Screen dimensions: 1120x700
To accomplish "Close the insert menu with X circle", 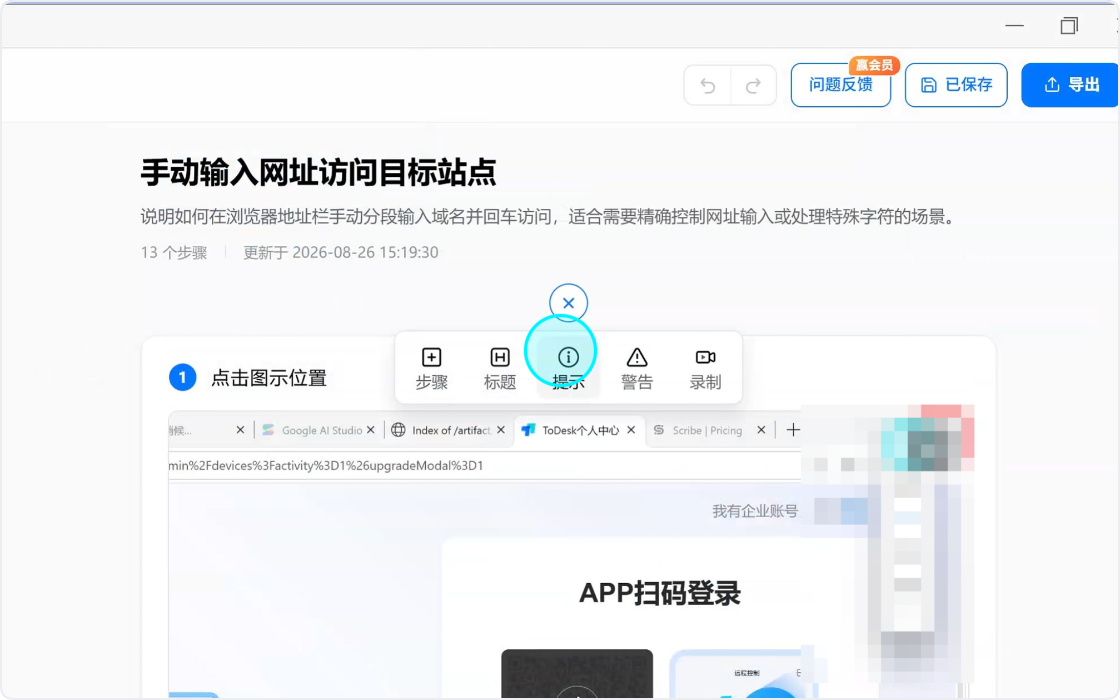I will click(569, 303).
